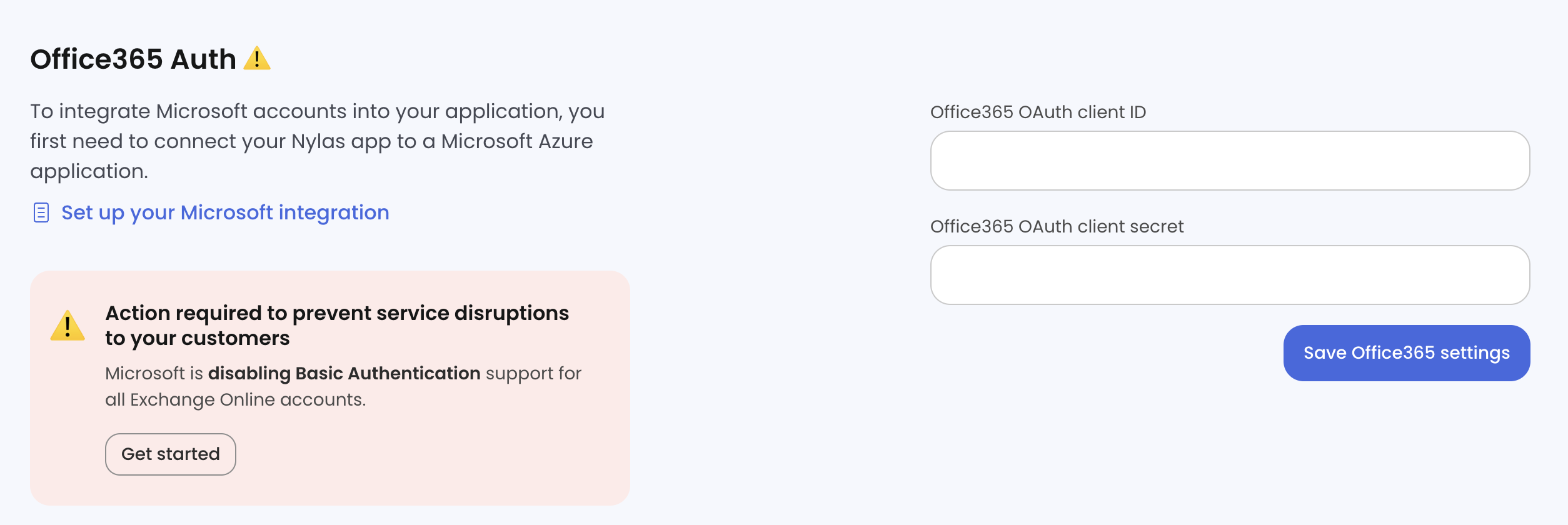Click the Office365 OAuth client secret label
The image size is (1568, 525).
click(1057, 226)
